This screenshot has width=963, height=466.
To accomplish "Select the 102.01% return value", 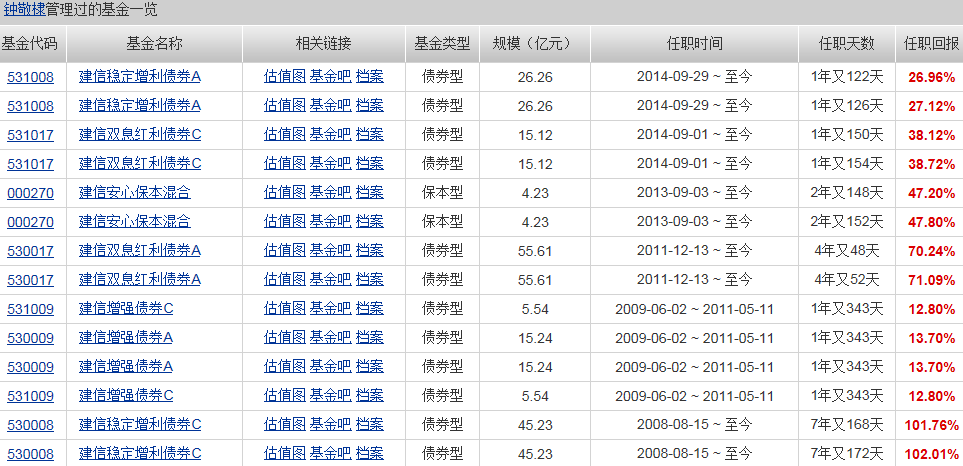I will click(932, 454).
